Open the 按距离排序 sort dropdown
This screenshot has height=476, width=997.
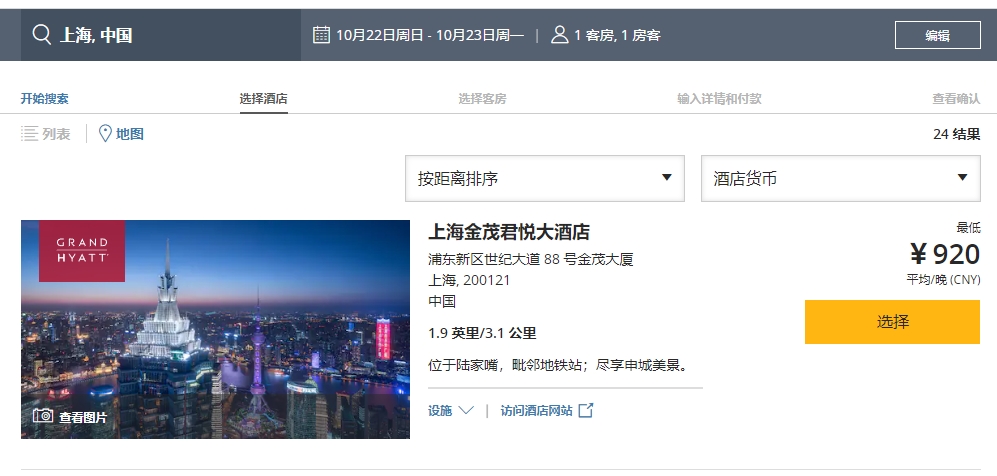544,179
